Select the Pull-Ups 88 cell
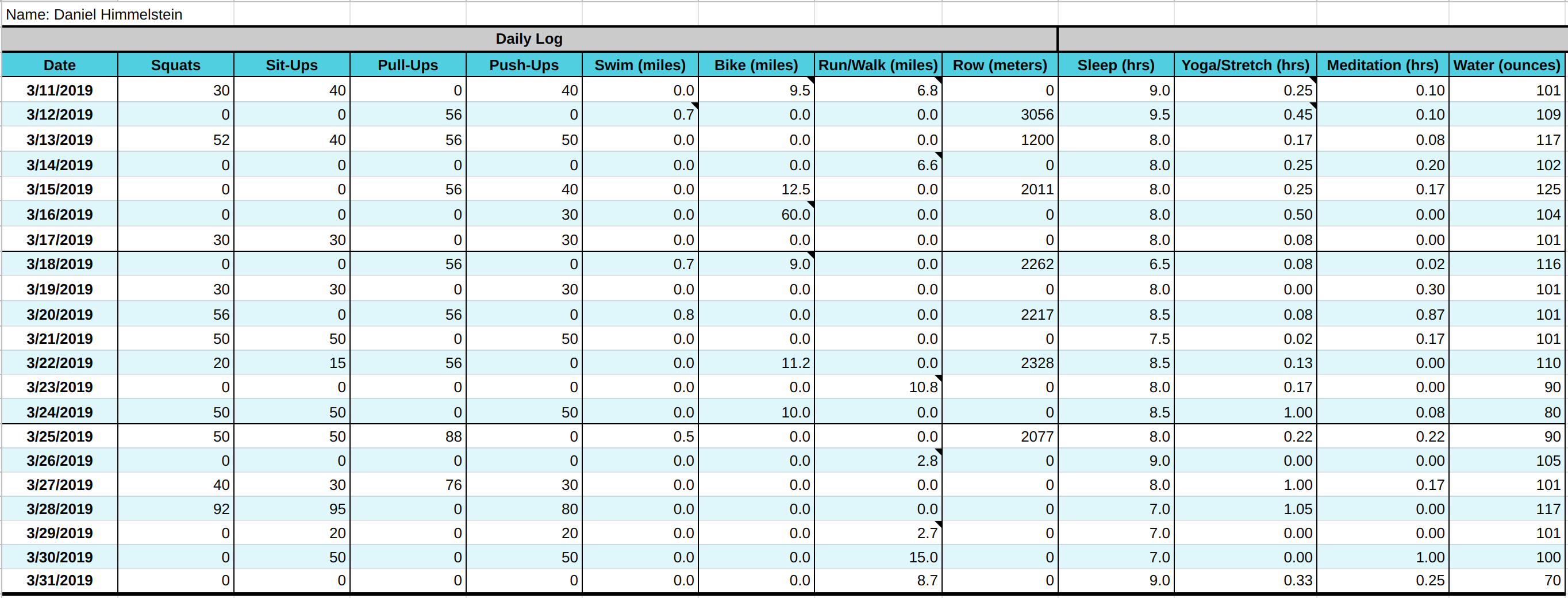 [x=407, y=436]
